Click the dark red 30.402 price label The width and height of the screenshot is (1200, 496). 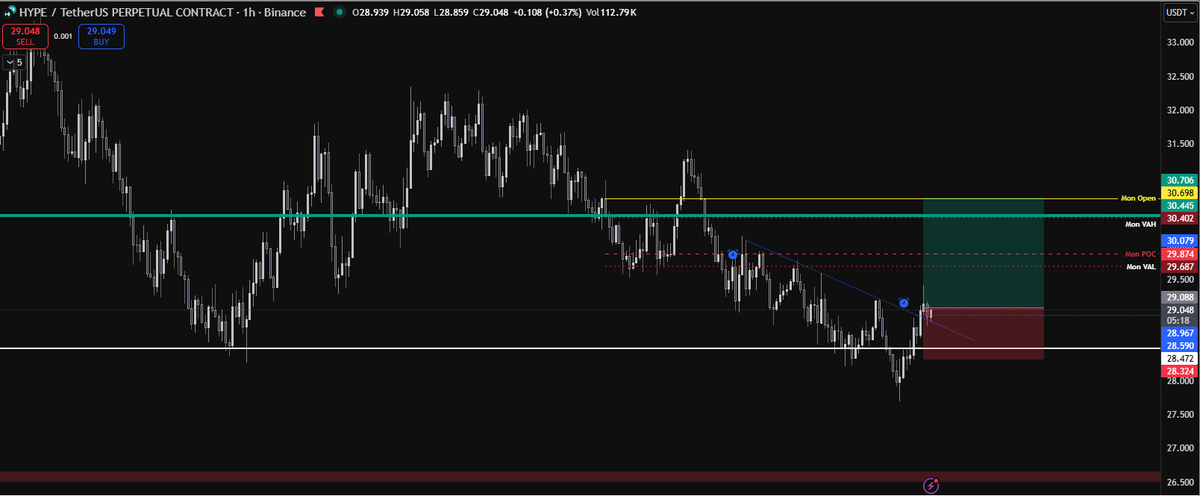1178,218
